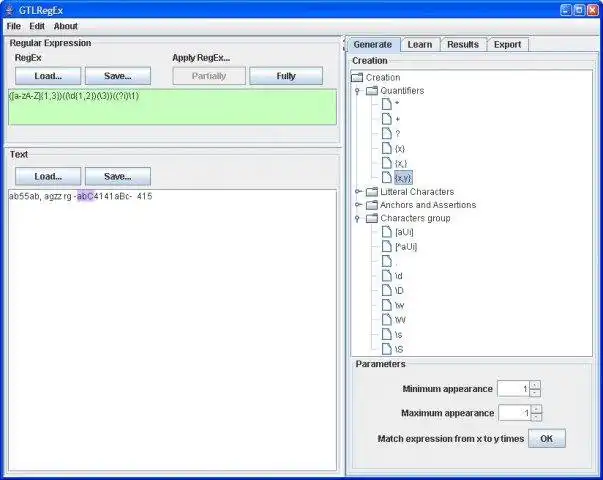Click the RegEx Save... button

(118, 76)
